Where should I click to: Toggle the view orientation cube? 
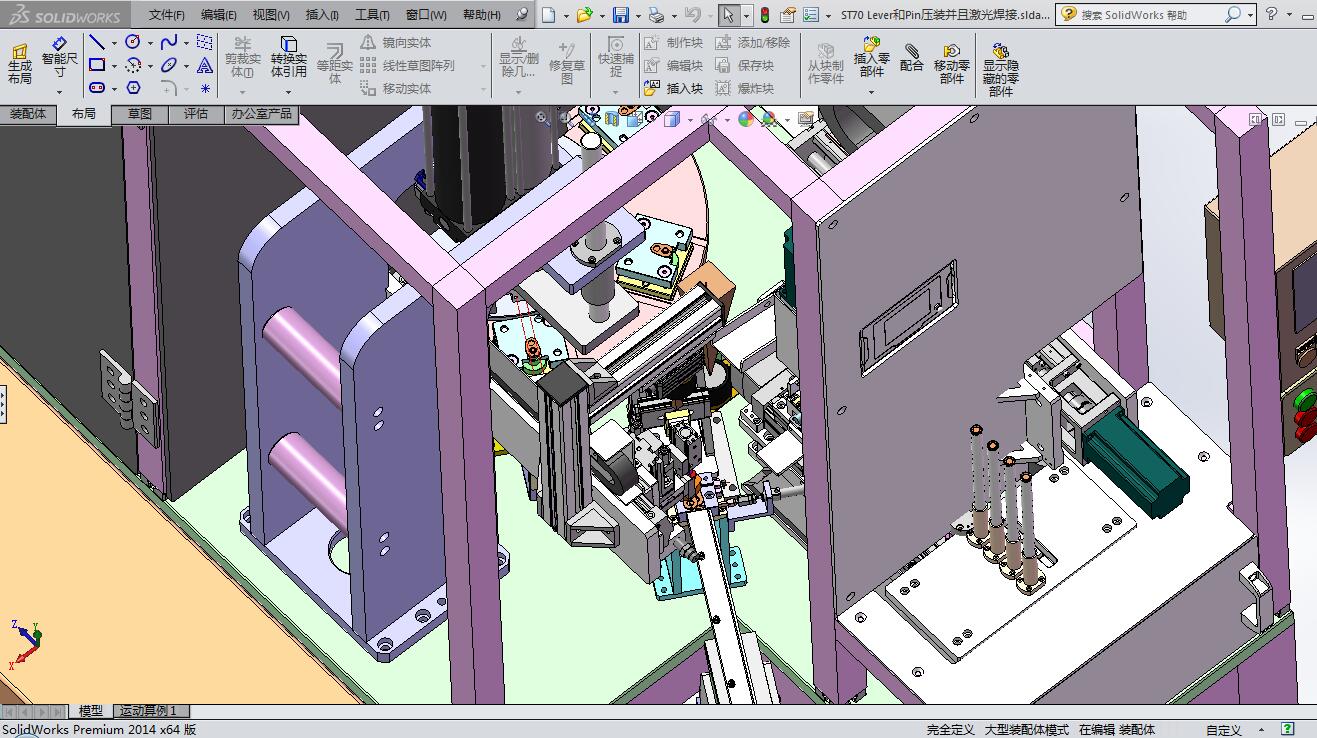coord(672,120)
